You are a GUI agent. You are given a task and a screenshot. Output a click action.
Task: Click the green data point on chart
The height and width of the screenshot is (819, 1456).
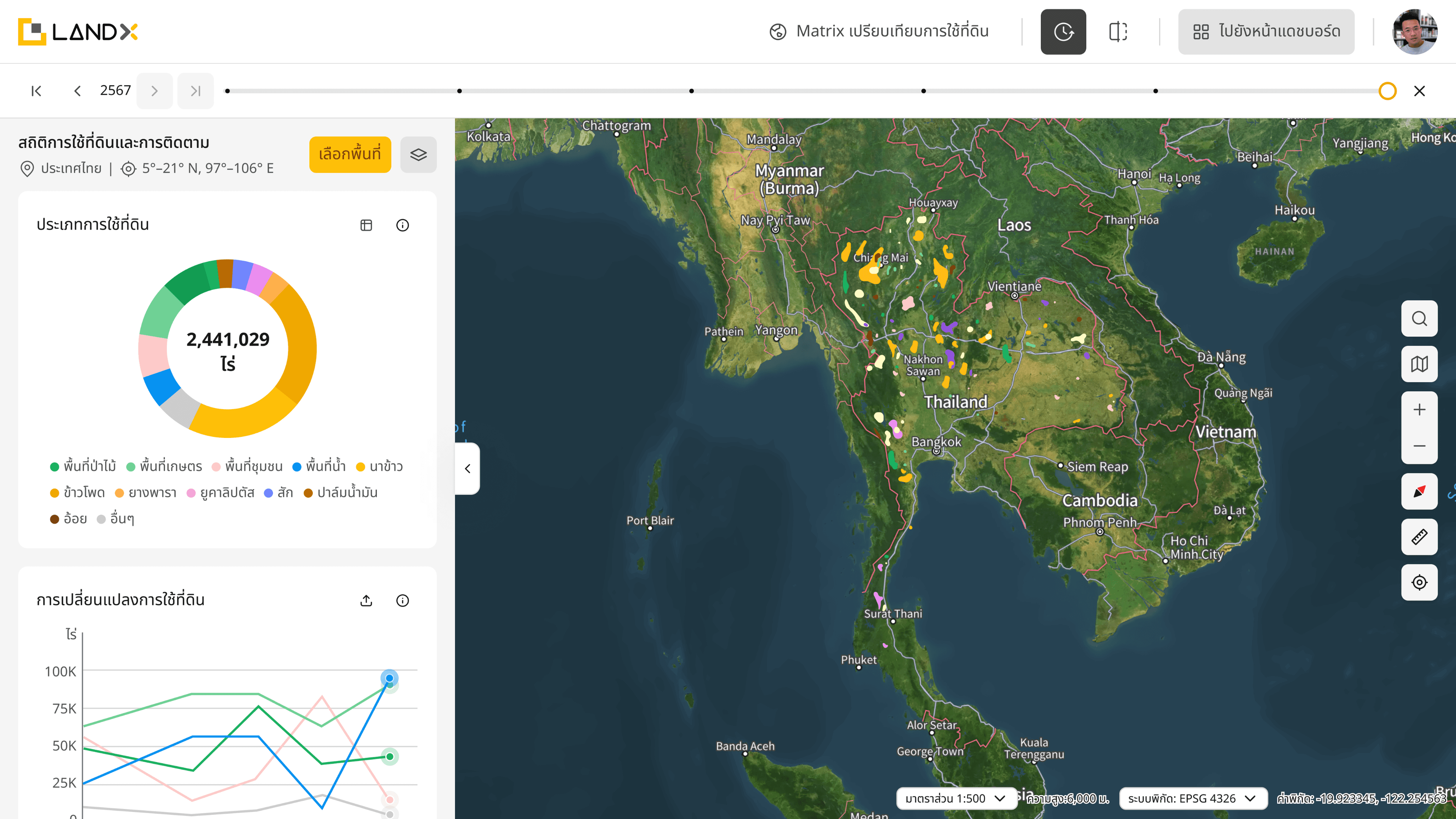point(389,757)
